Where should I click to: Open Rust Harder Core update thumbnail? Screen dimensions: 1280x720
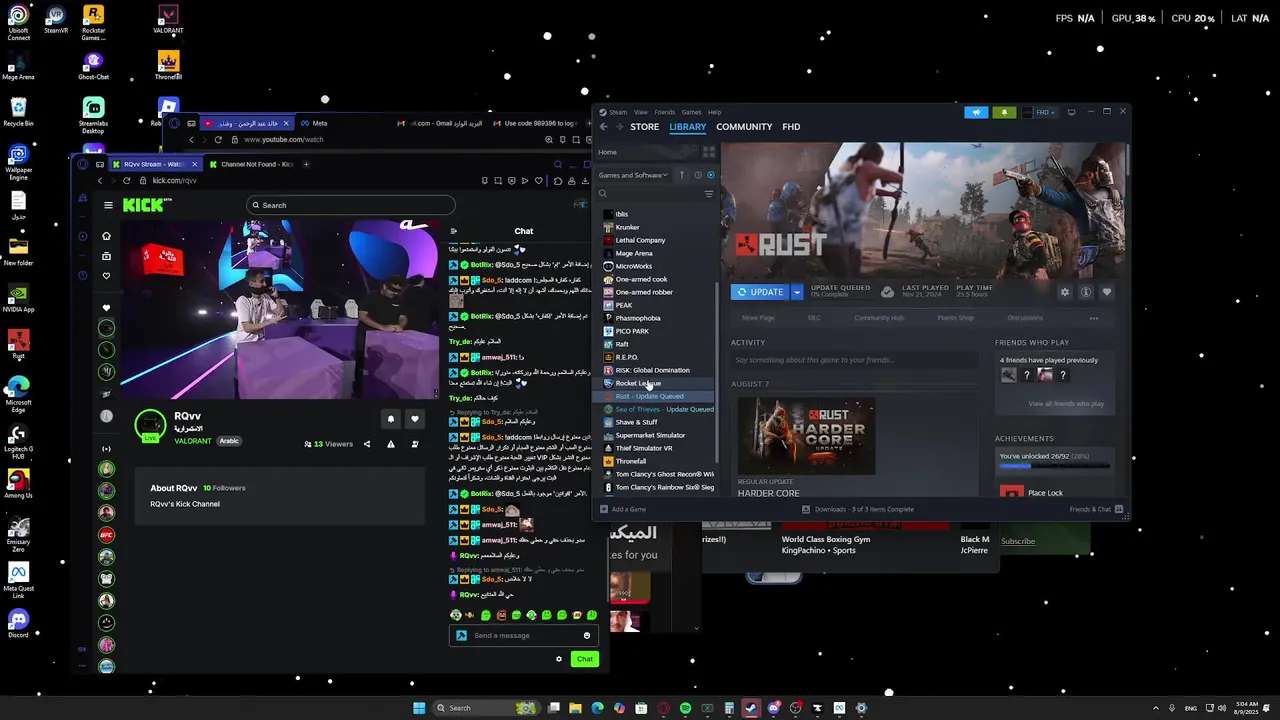(x=806, y=436)
